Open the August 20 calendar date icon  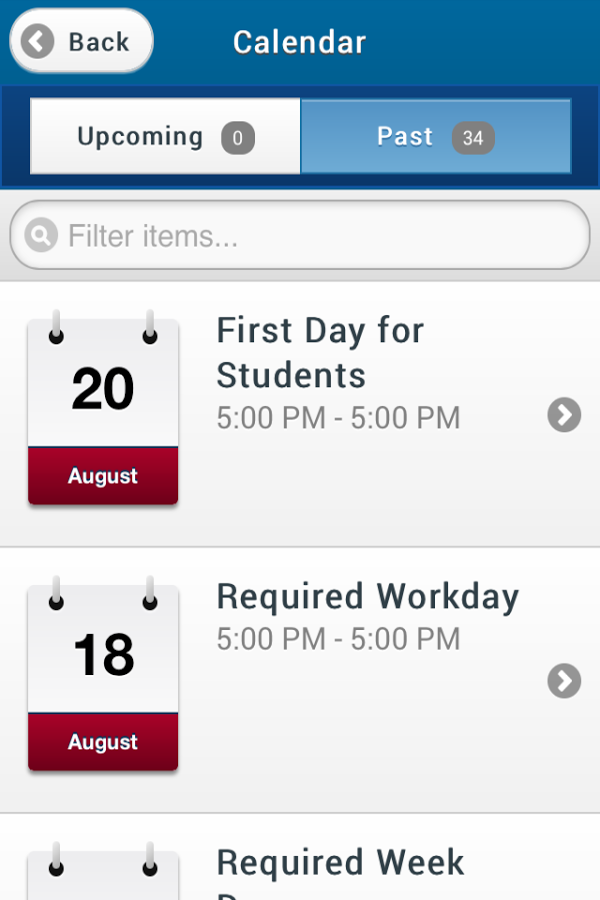point(103,408)
